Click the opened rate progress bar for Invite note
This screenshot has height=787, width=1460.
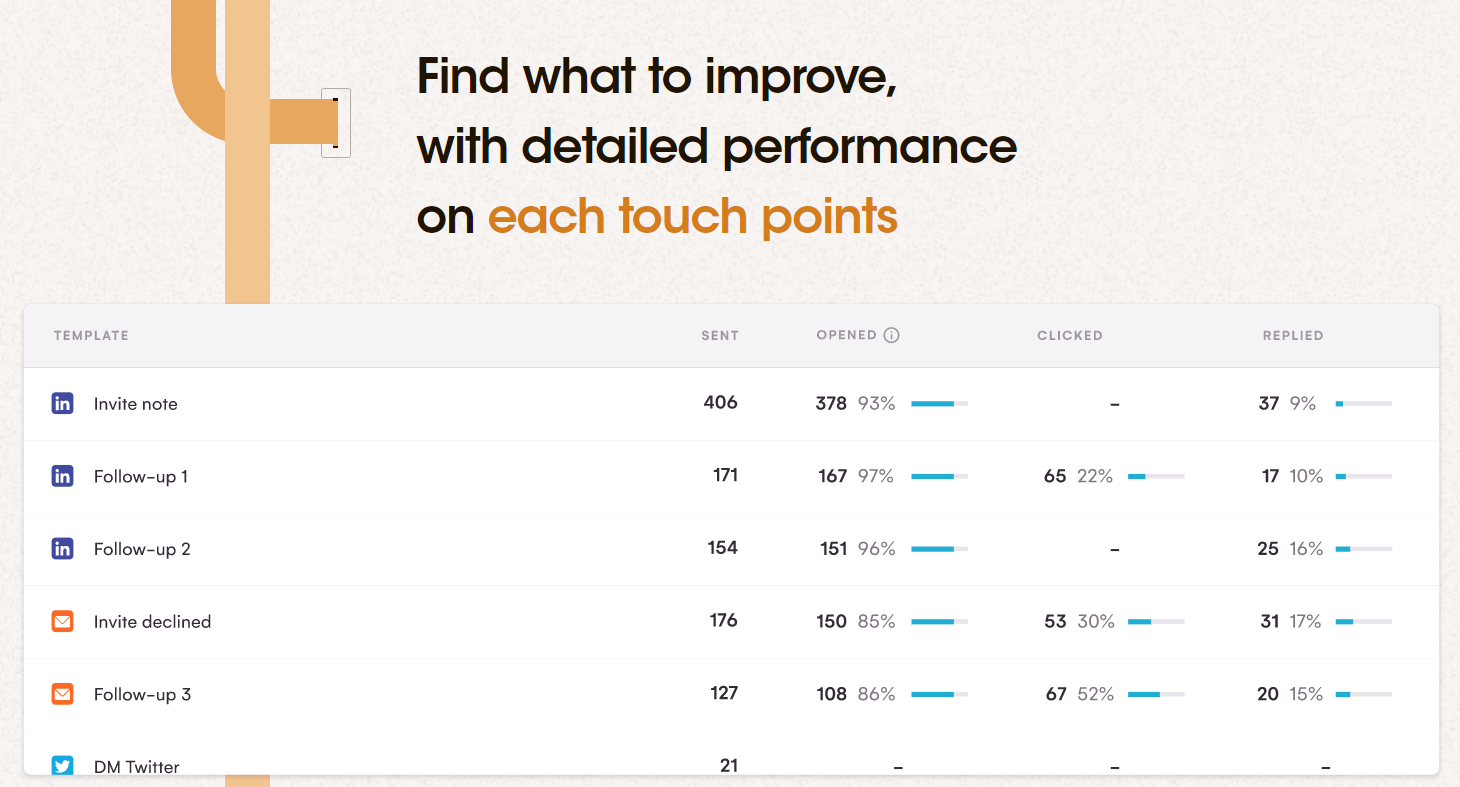tap(940, 403)
